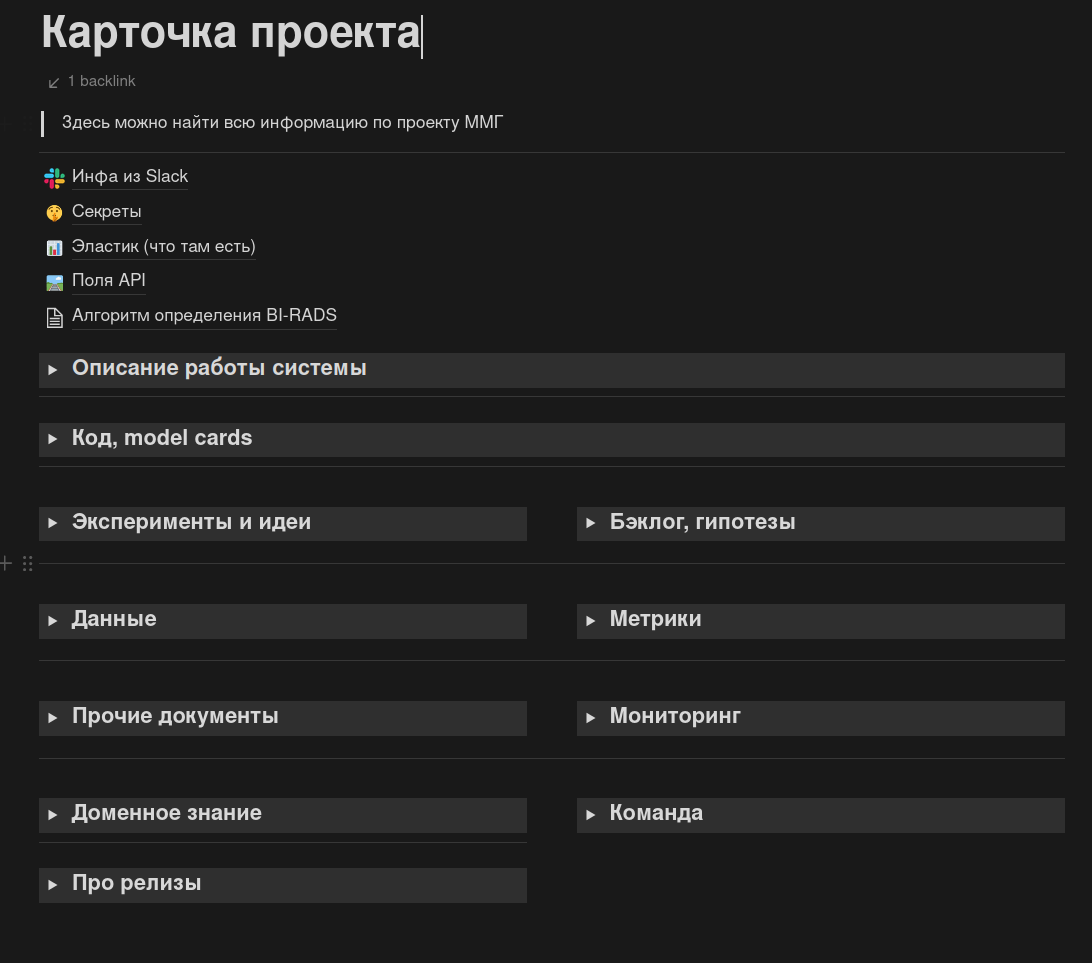Open Алгоритм определения BI-RADS page
Screen dimensions: 1092x963
(204, 316)
